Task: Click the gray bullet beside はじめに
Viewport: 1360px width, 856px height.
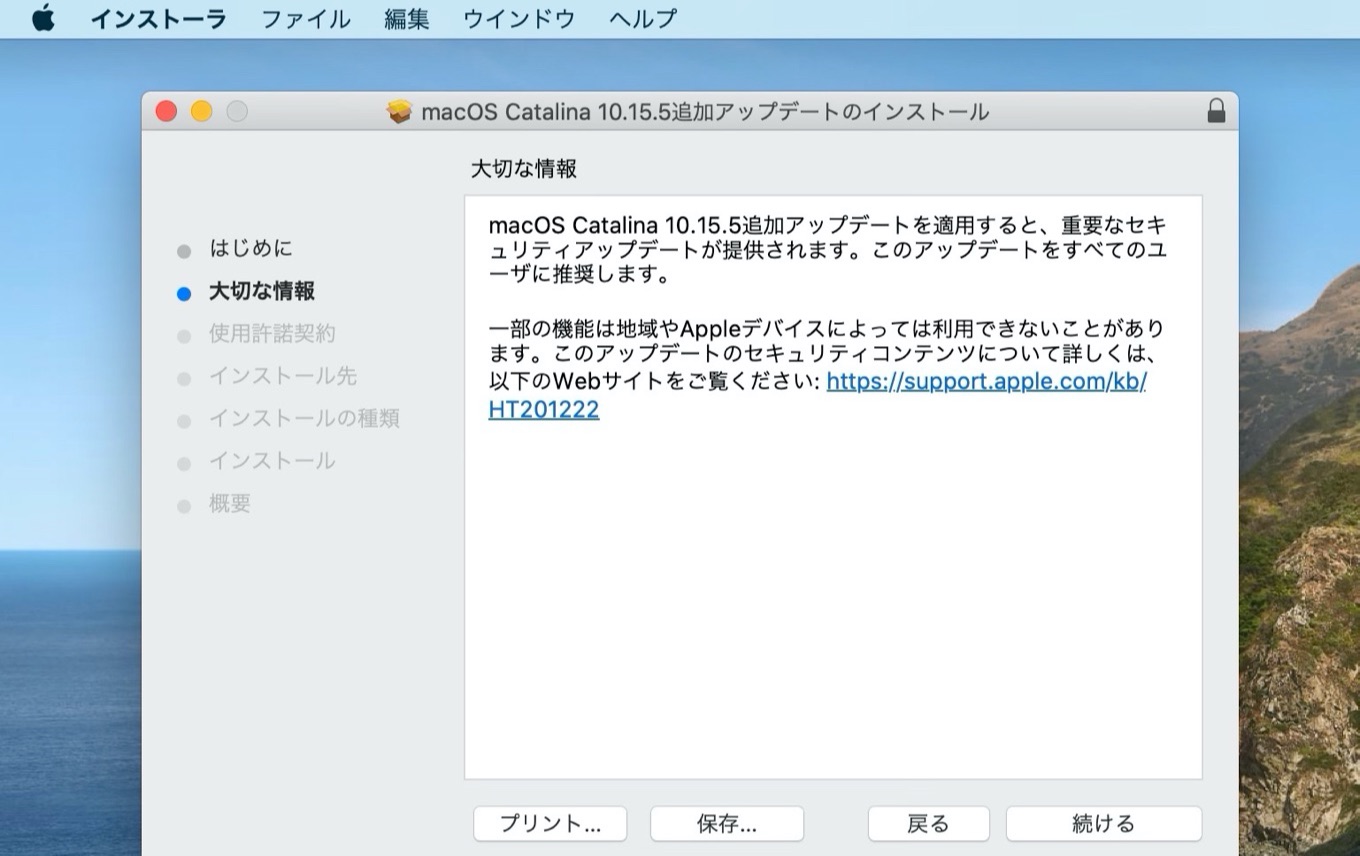Action: [183, 252]
